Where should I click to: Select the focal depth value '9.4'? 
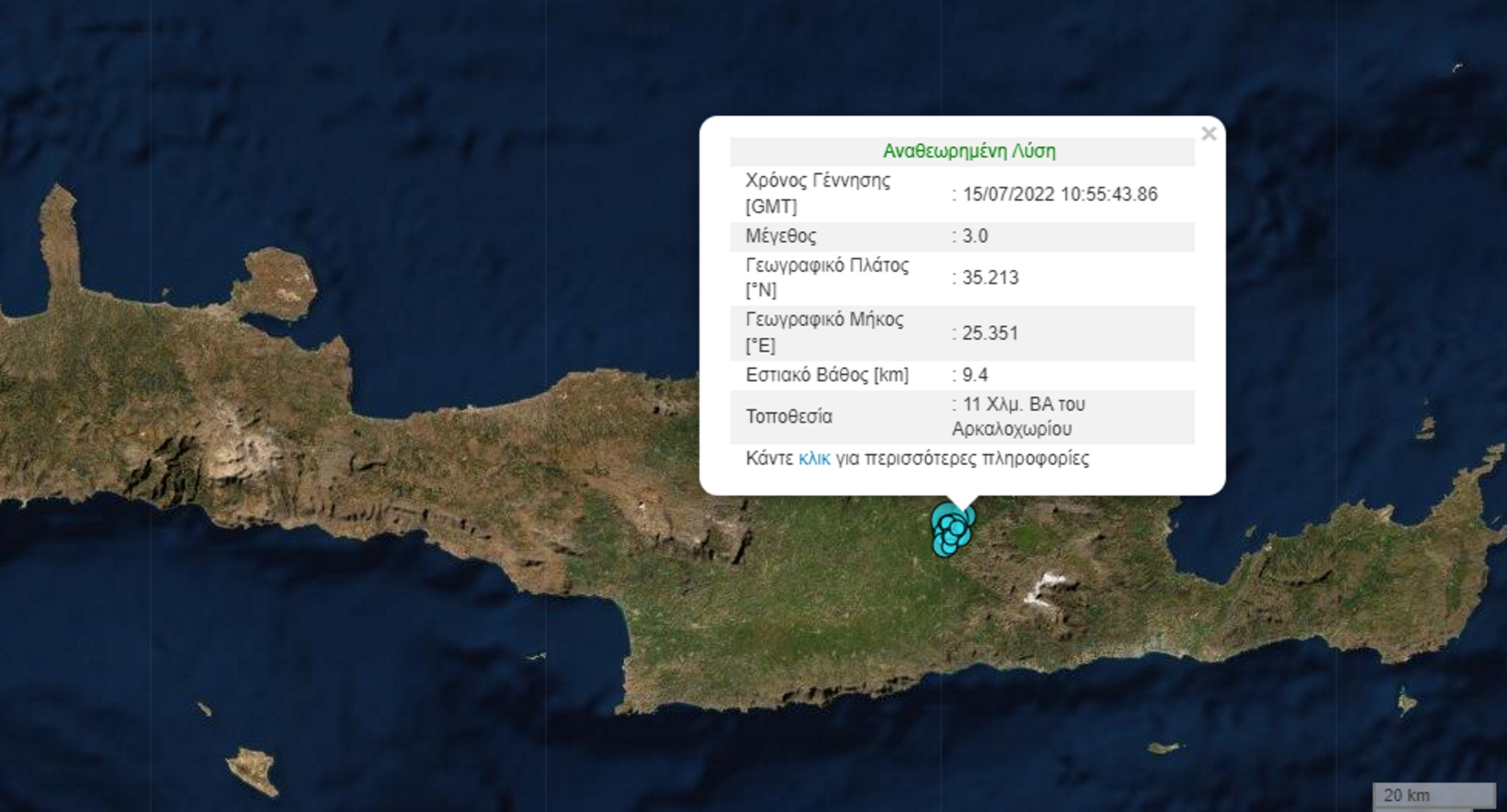(x=975, y=375)
